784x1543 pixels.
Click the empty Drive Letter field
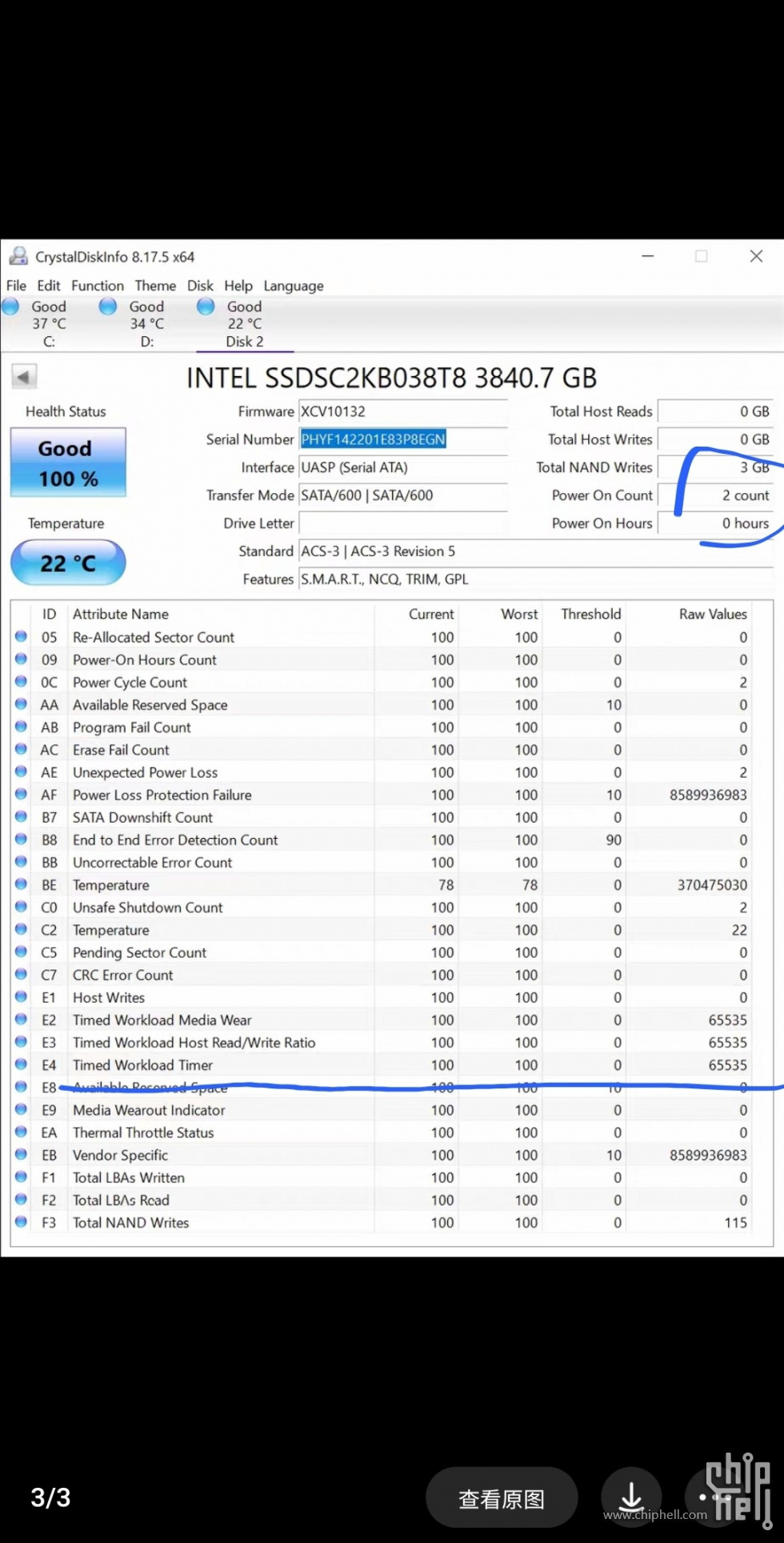coord(403,523)
